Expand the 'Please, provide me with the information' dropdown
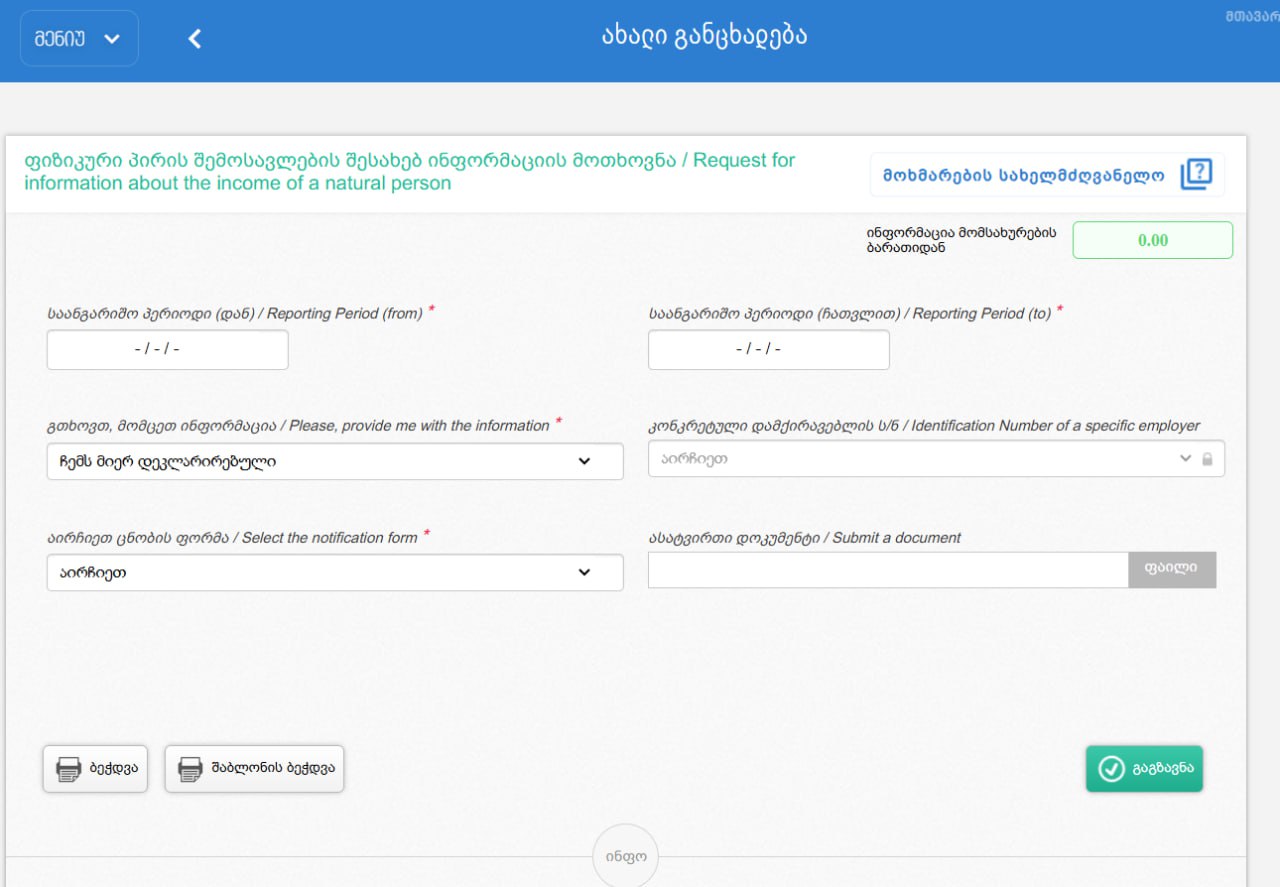 pyautogui.click(x=334, y=461)
